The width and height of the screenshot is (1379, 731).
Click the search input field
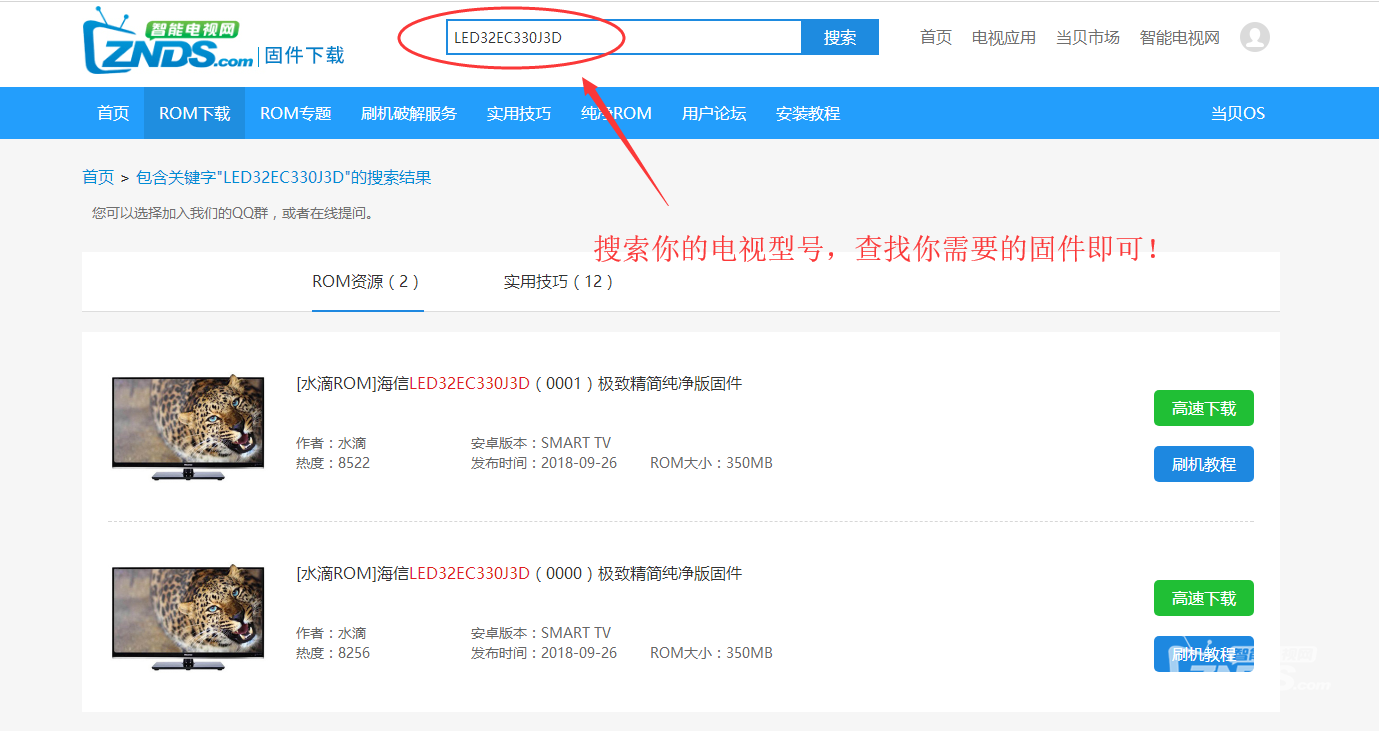[624, 37]
